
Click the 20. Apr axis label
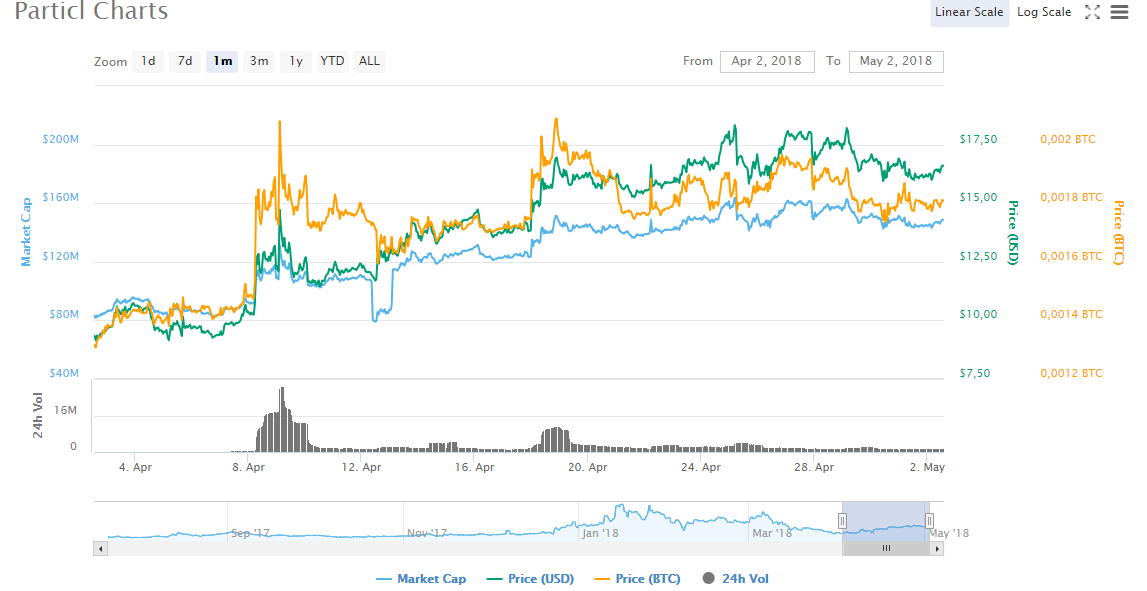click(x=587, y=467)
